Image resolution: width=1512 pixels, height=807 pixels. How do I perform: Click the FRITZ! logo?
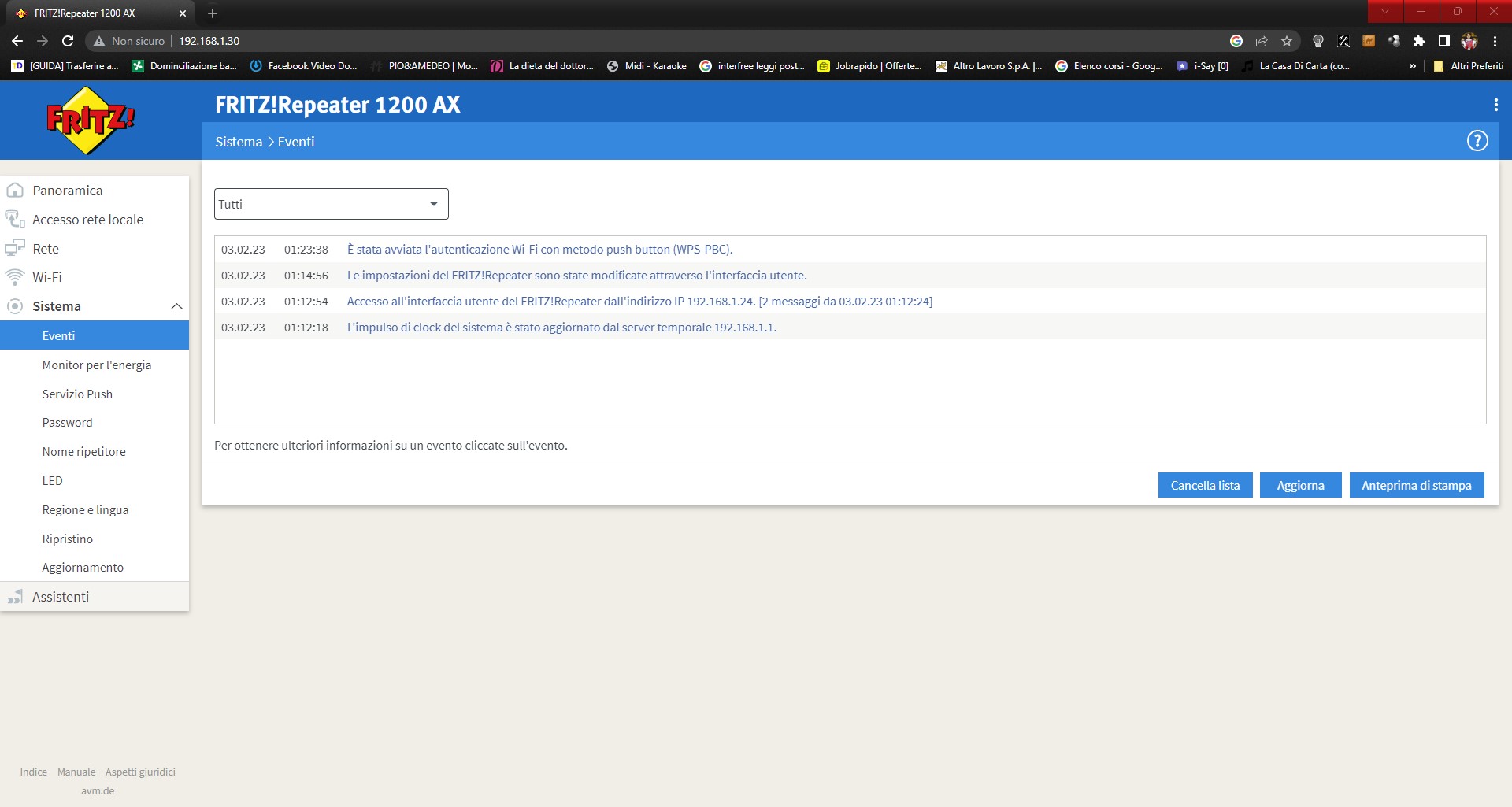pos(91,120)
